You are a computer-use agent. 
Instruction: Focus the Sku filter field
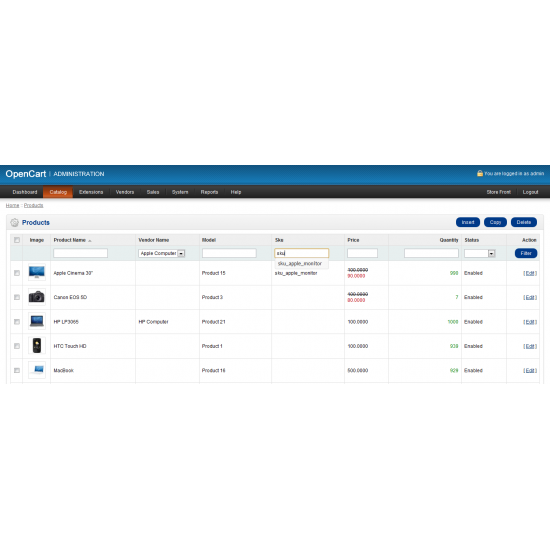pyautogui.click(x=302, y=253)
